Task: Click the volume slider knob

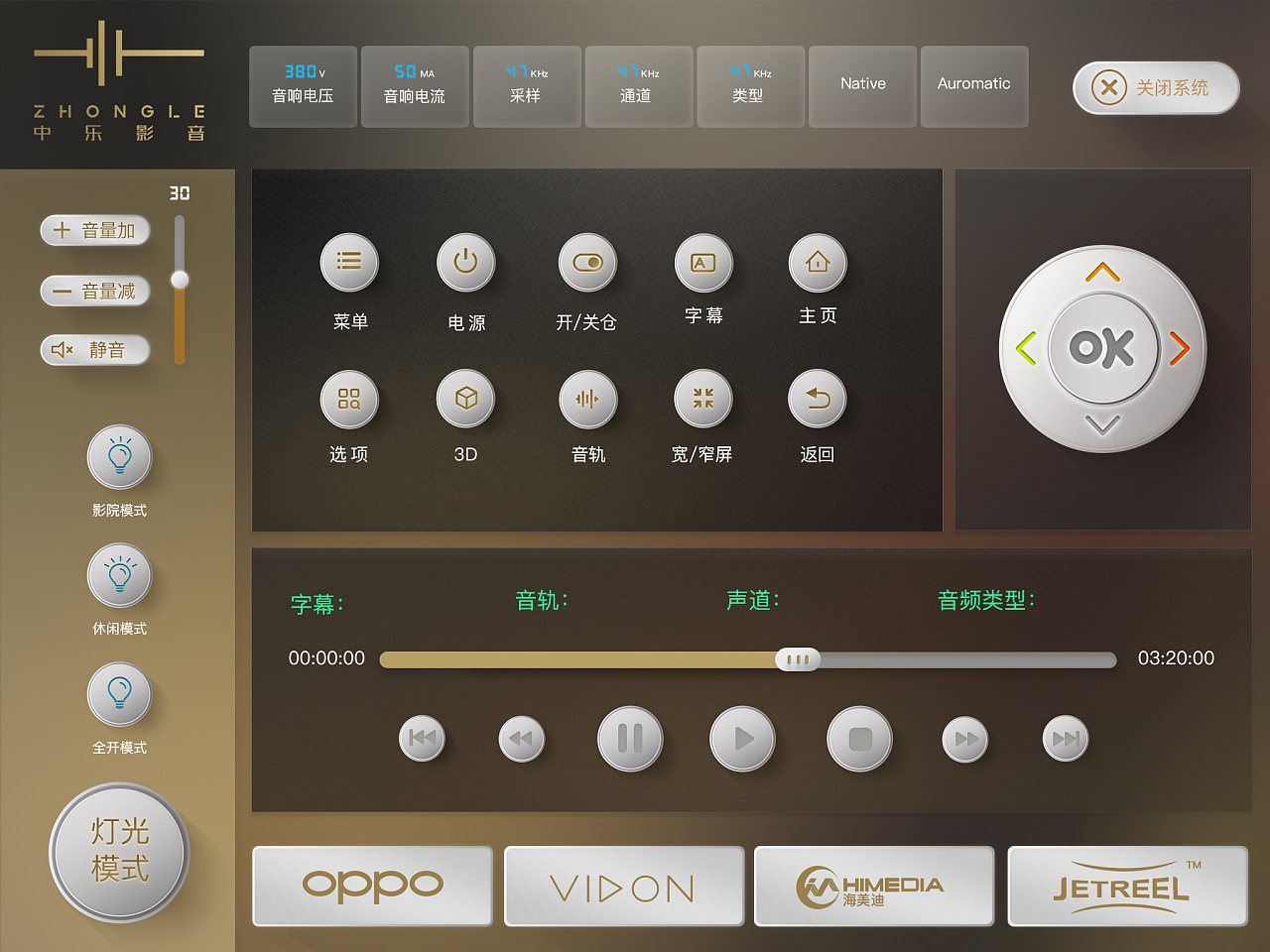Action: (x=180, y=280)
